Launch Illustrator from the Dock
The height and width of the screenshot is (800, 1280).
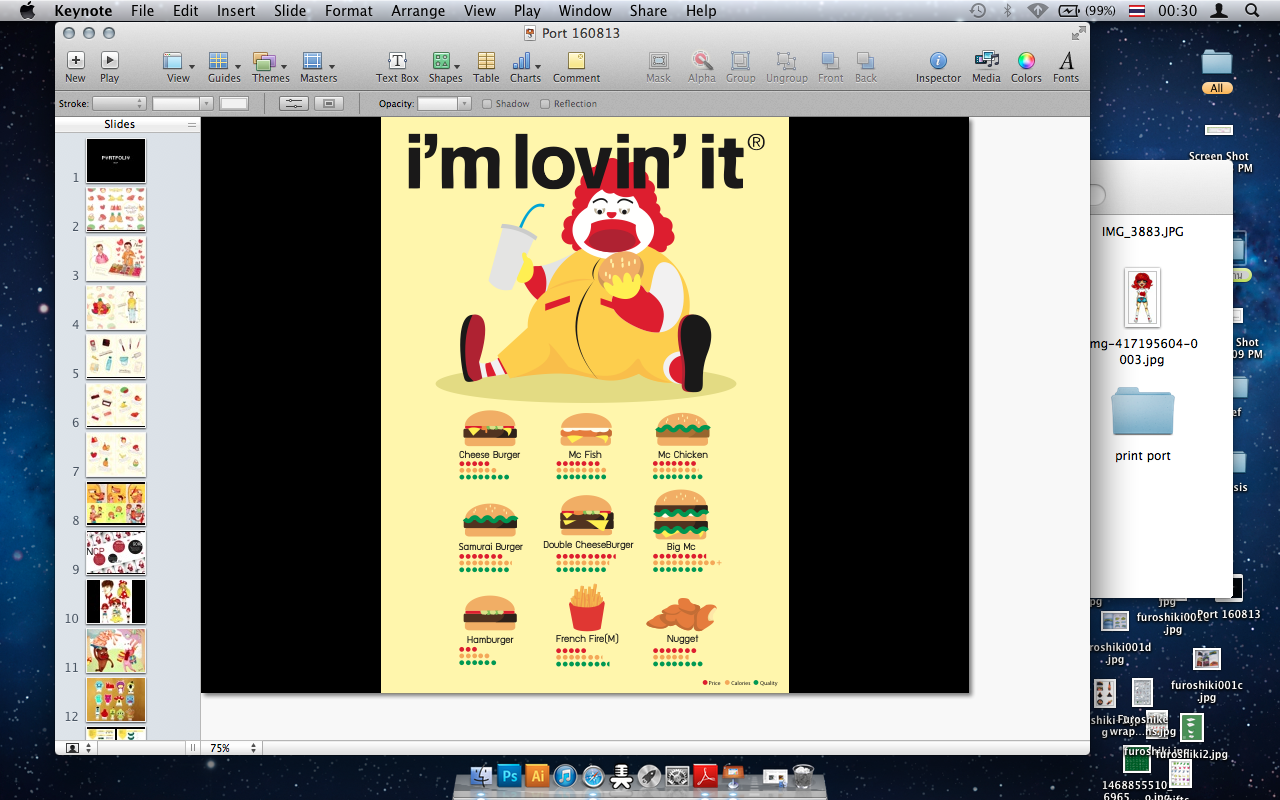click(x=537, y=775)
